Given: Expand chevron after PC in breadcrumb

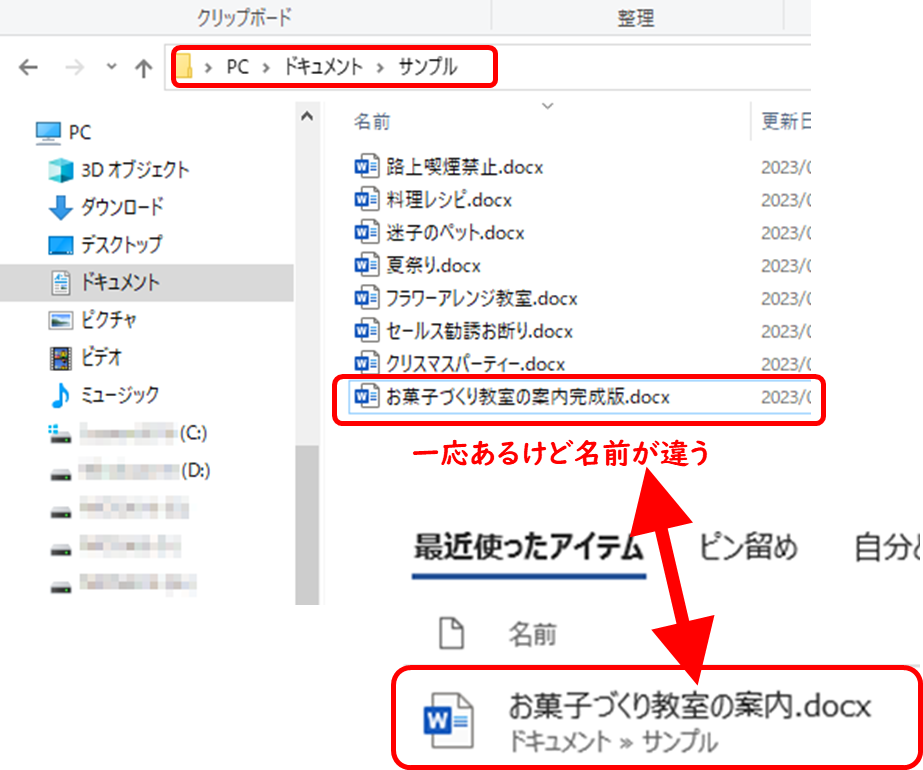Looking at the screenshot, I should (266, 68).
